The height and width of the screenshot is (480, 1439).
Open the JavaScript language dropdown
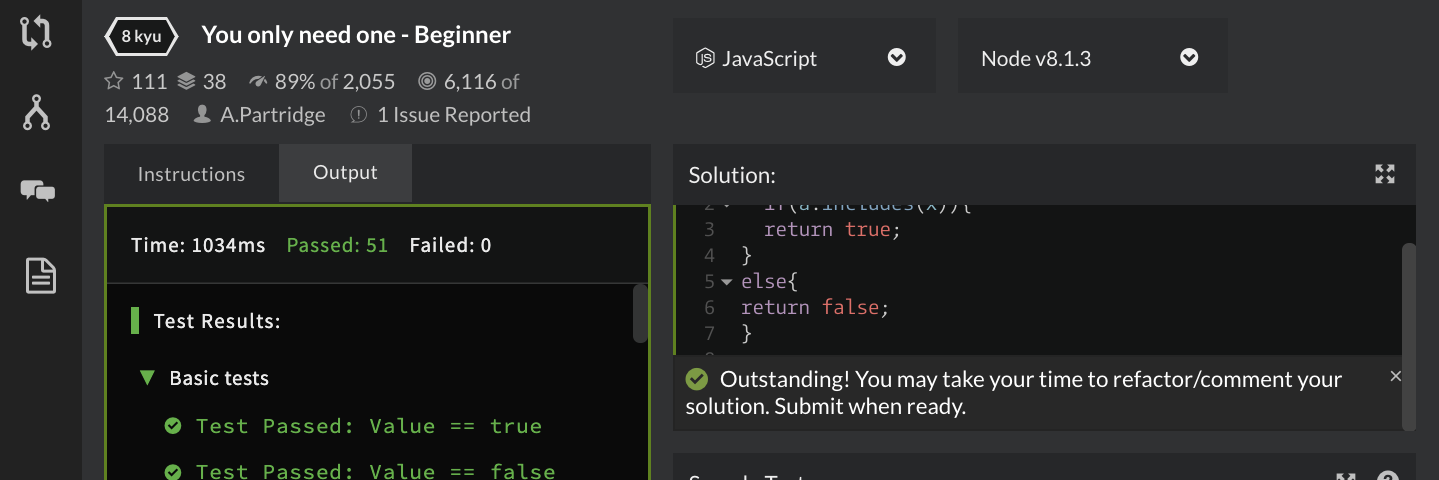coord(805,58)
